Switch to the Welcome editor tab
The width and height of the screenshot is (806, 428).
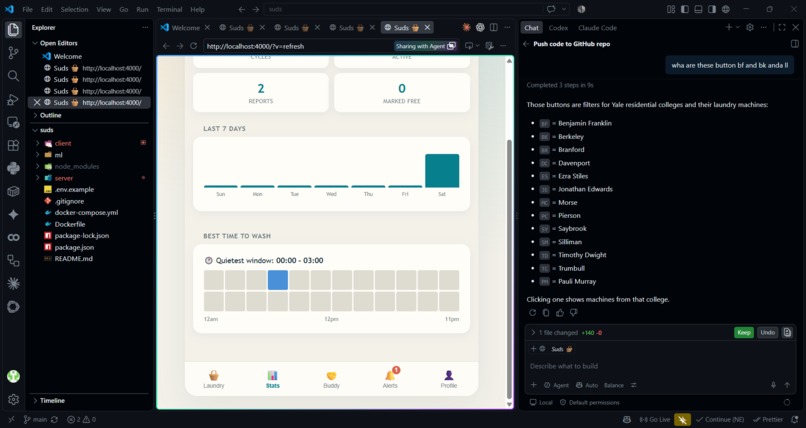click(185, 28)
